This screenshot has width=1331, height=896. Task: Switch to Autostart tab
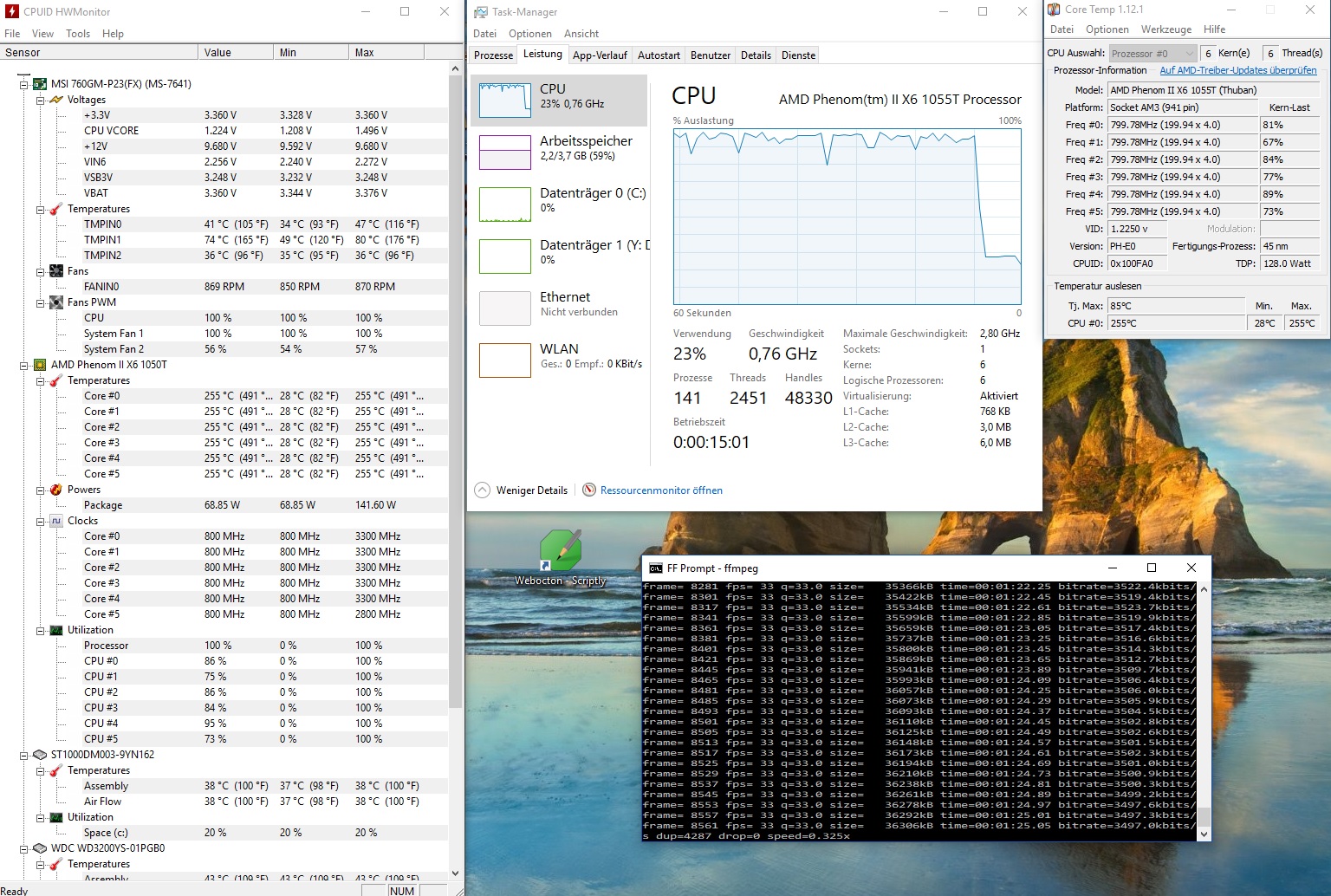click(659, 55)
